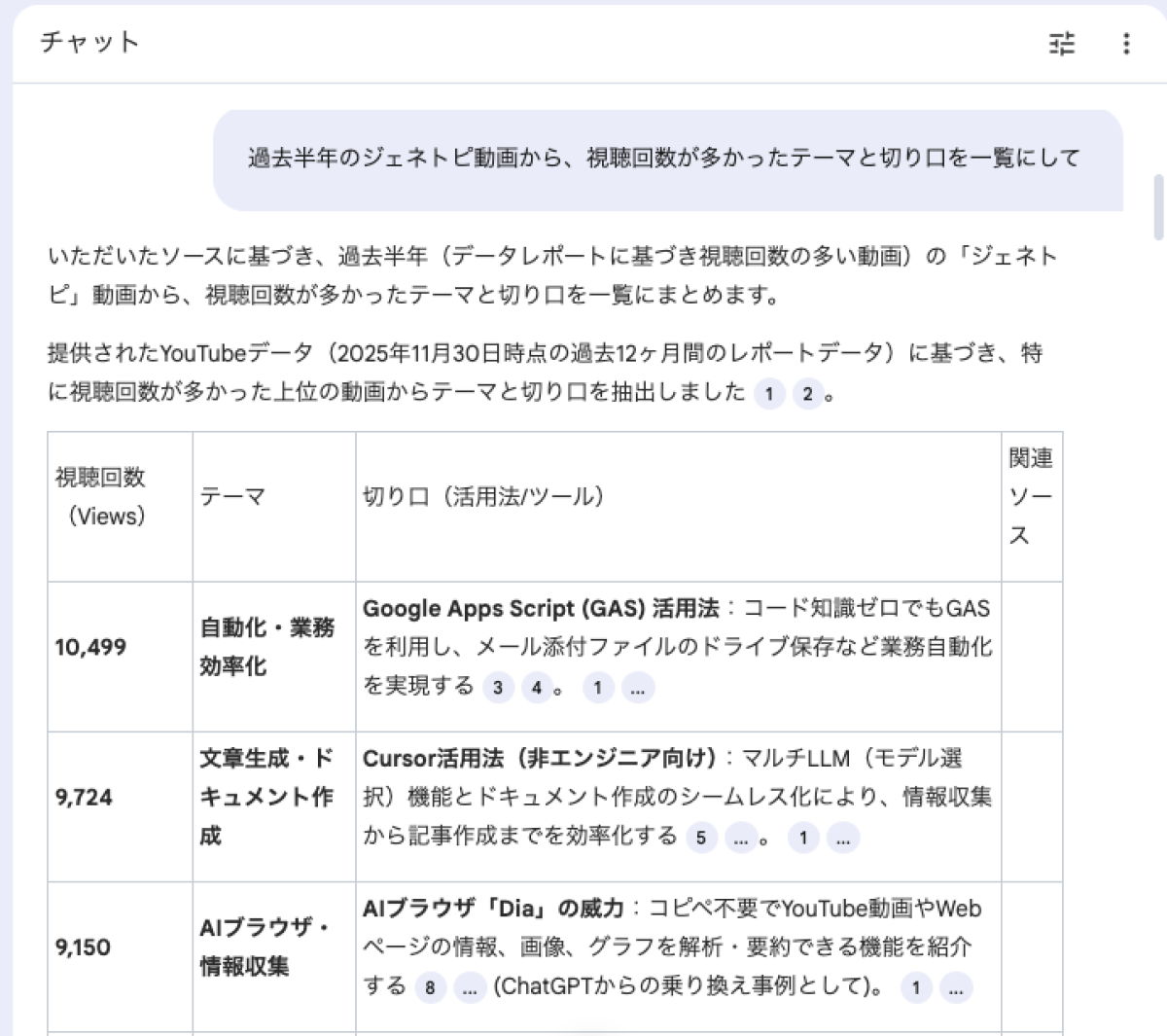Viewport: 1167px width, 1036px height.
Task: Click the chat vertical scrollbar thumb
Action: [1158, 206]
